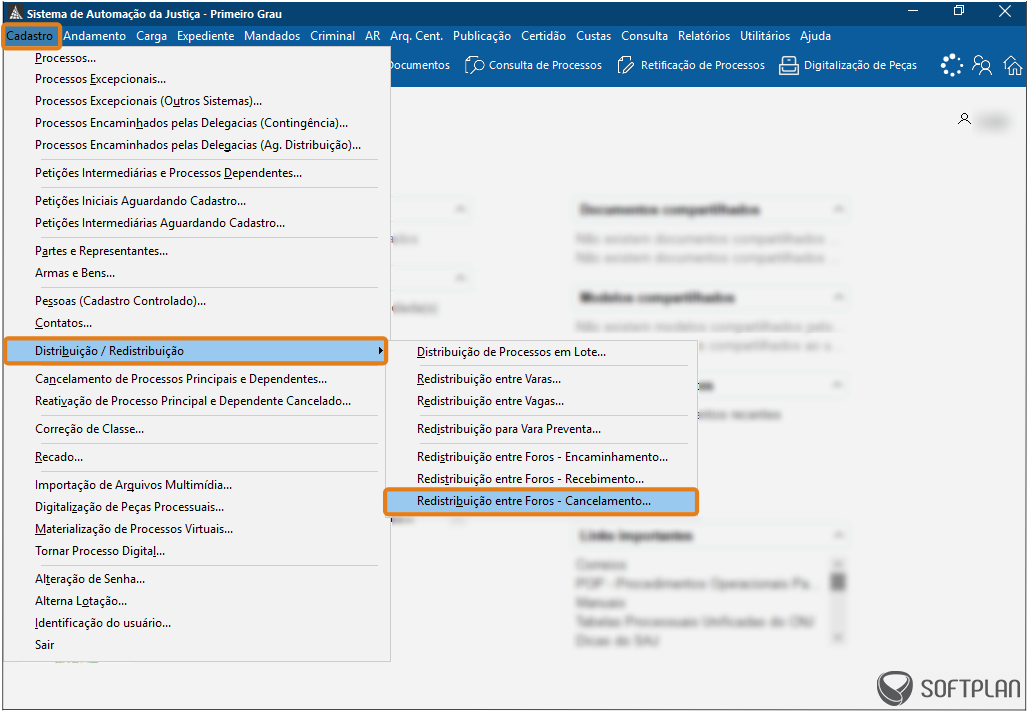1028x711 pixels.
Task: Go to the home screen via the house icon
Action: 1013,65
